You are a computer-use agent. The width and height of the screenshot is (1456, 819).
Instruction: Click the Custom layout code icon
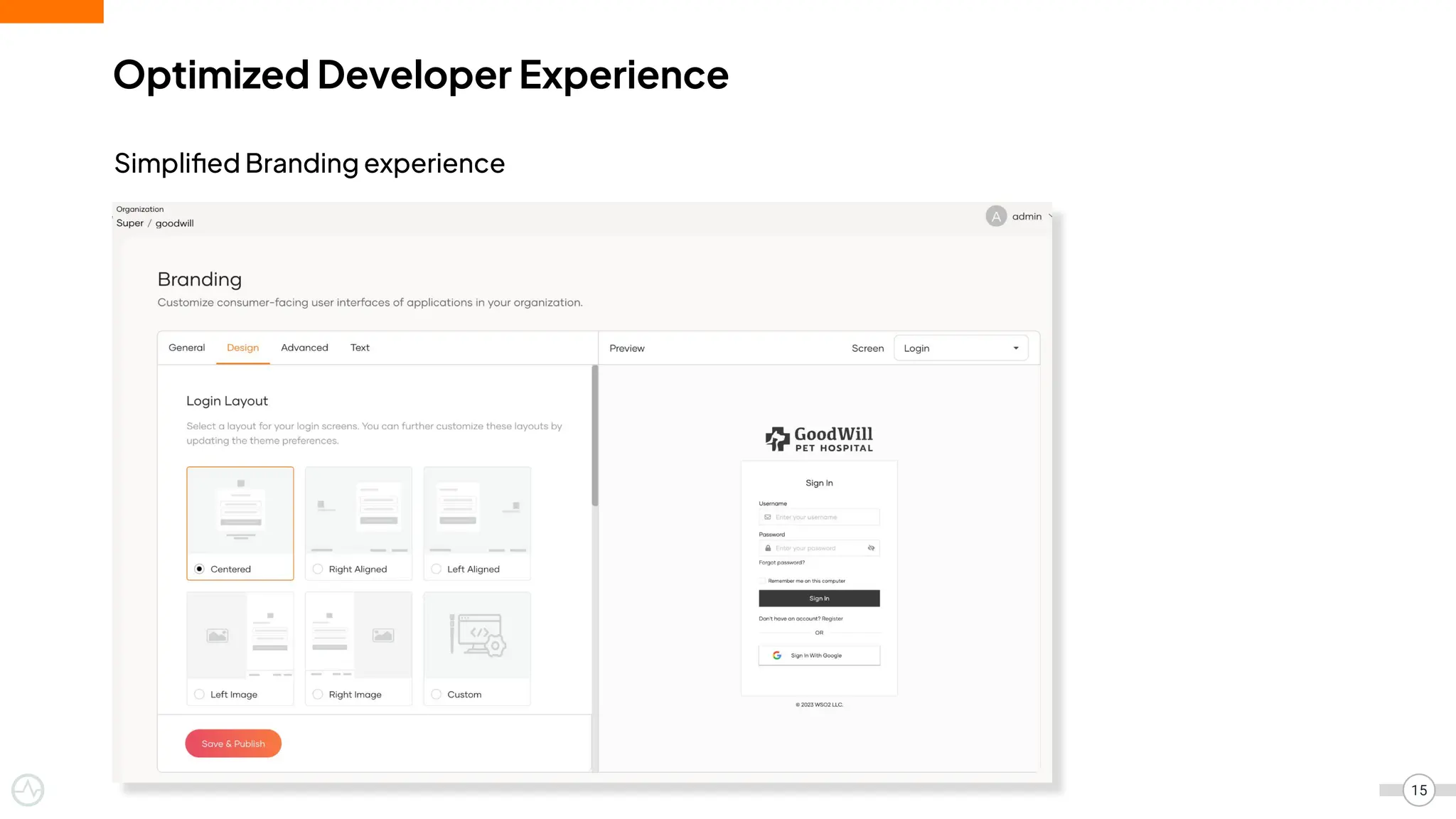[478, 635]
